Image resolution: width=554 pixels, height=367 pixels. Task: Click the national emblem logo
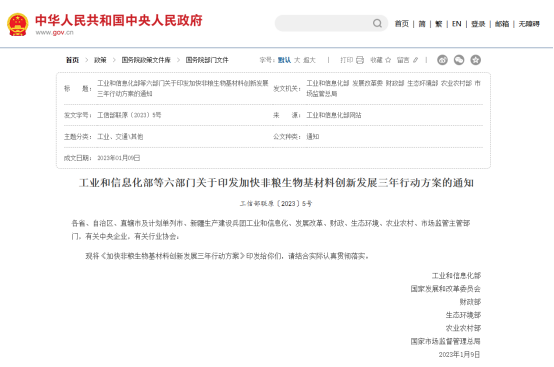(18, 24)
